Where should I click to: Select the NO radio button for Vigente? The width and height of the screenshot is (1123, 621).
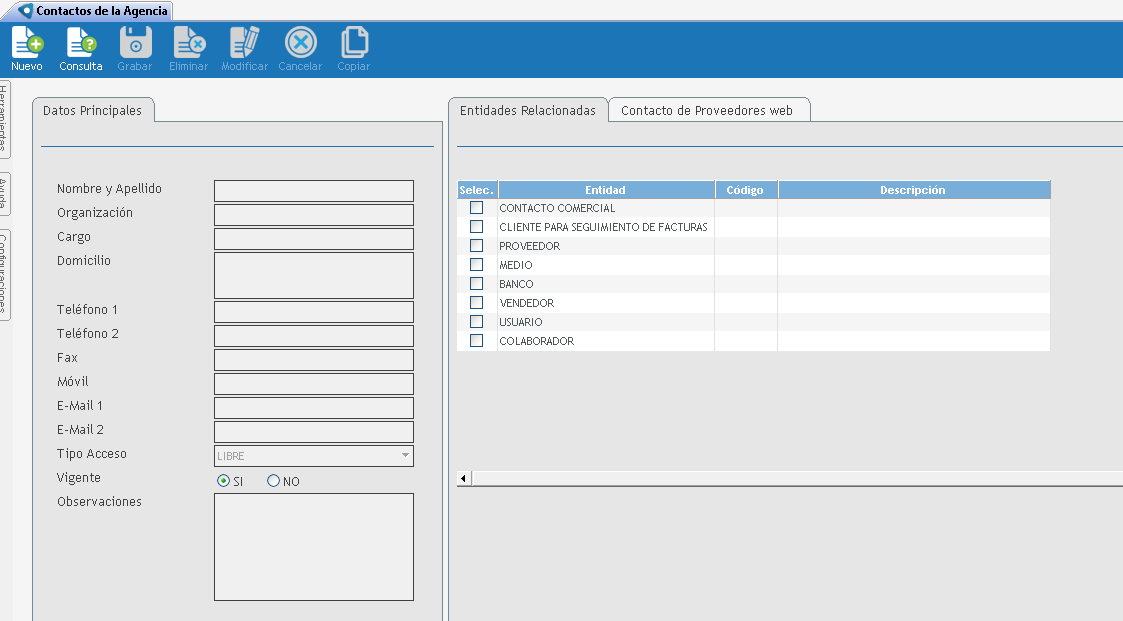[273, 481]
